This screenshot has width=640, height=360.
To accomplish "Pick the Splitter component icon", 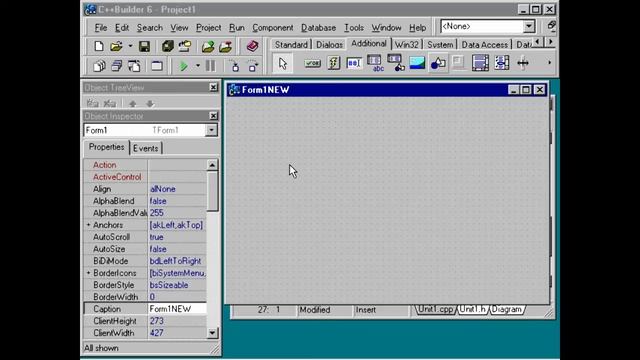I will pos(523,63).
